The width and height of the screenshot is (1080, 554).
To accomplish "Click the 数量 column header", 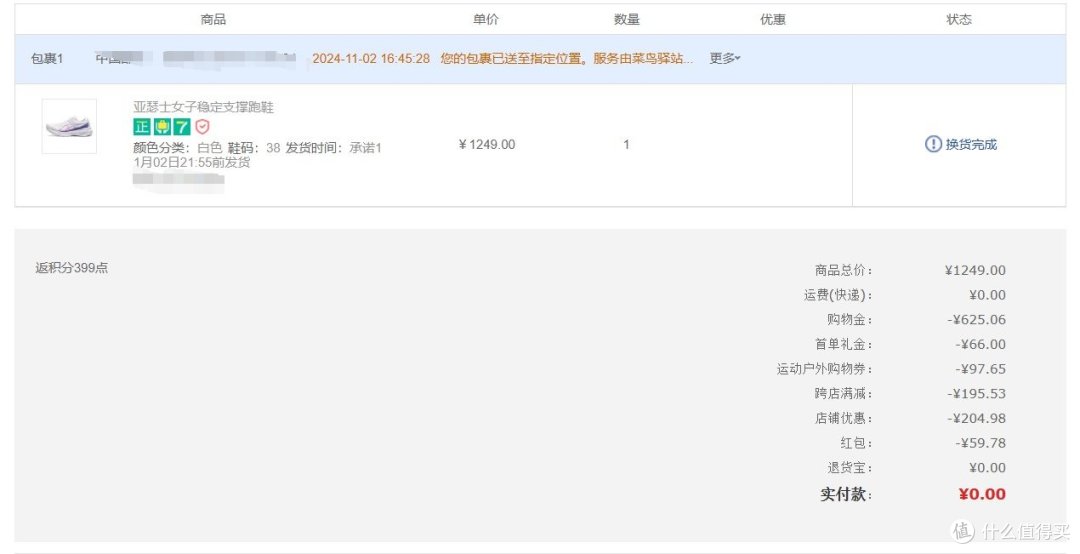I will [627, 19].
